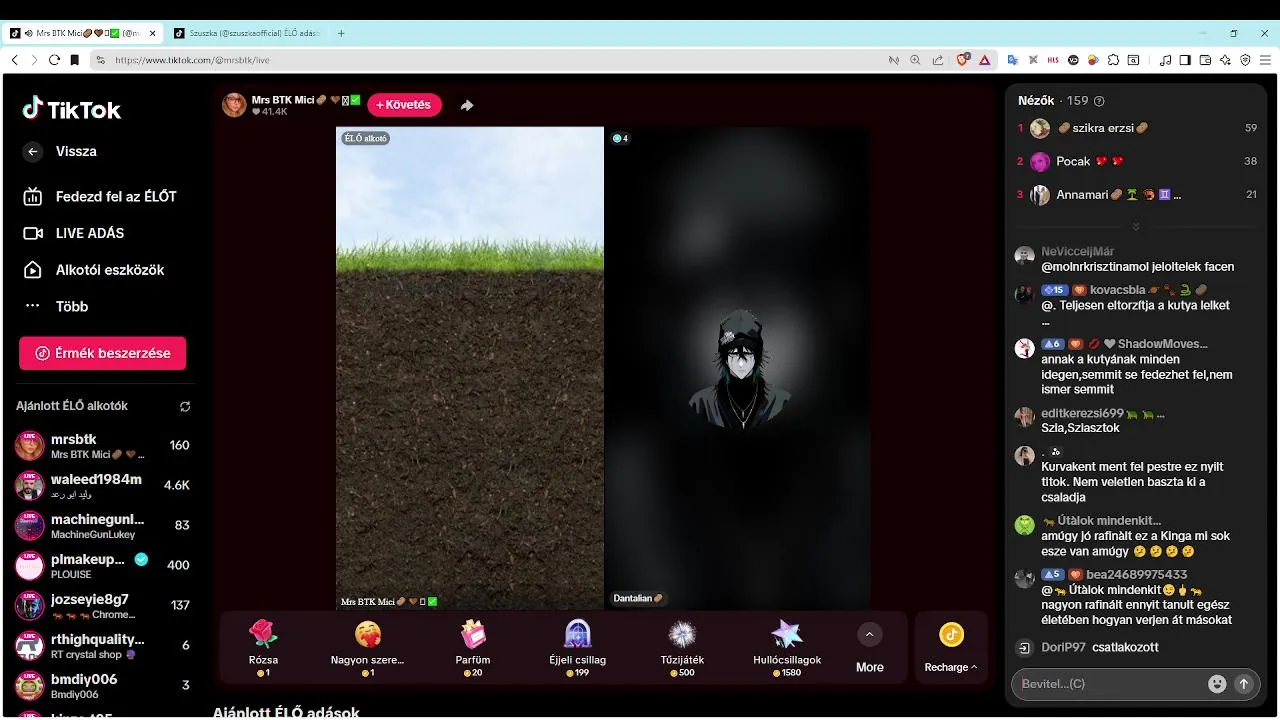Open Brave Shields lion icon

point(963,60)
